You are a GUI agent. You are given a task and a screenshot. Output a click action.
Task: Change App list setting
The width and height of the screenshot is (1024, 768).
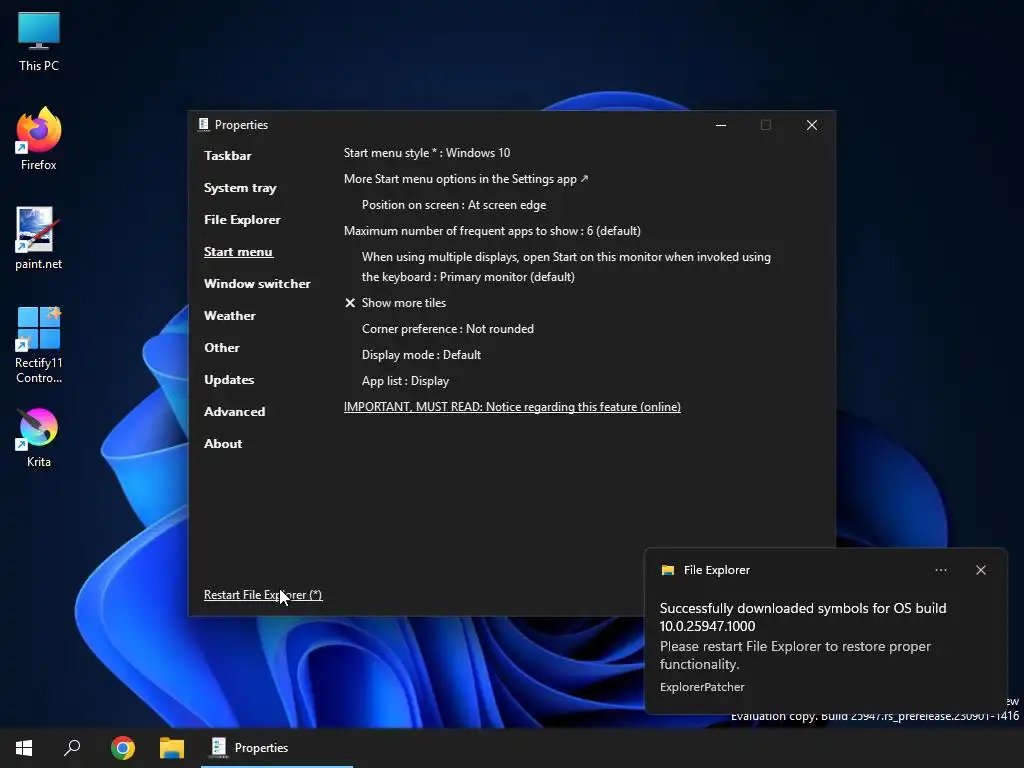[x=406, y=381]
